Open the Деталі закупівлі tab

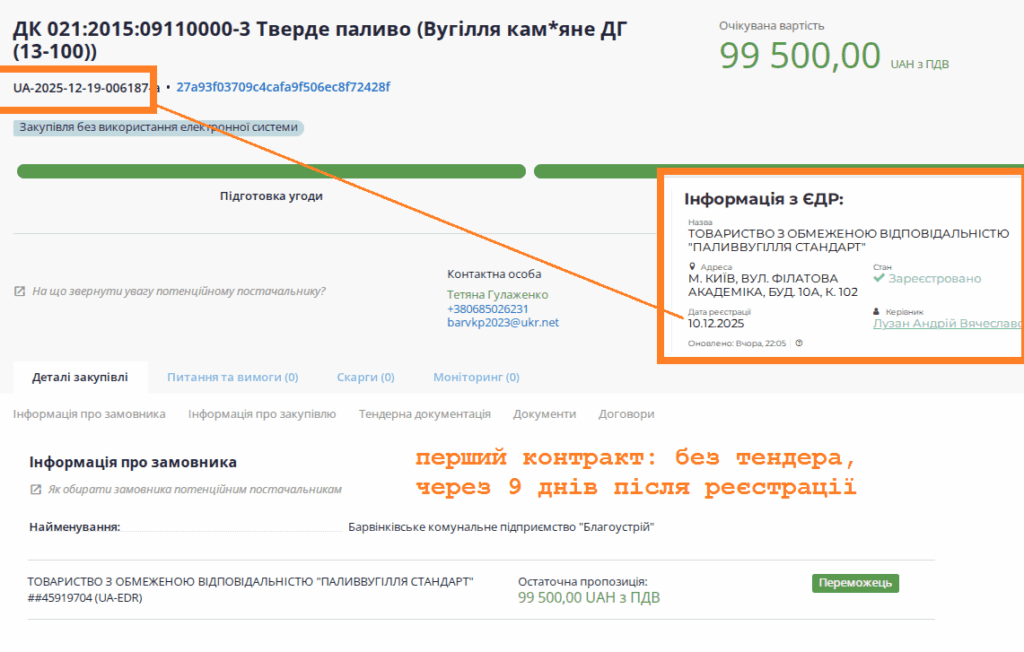click(80, 377)
